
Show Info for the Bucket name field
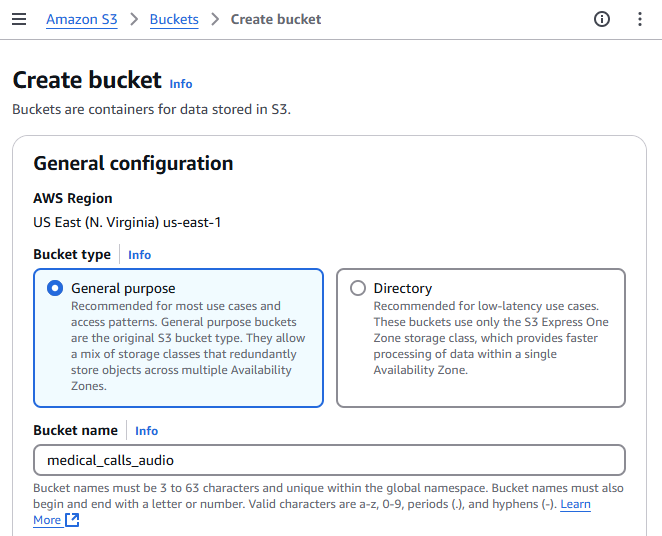(x=147, y=431)
